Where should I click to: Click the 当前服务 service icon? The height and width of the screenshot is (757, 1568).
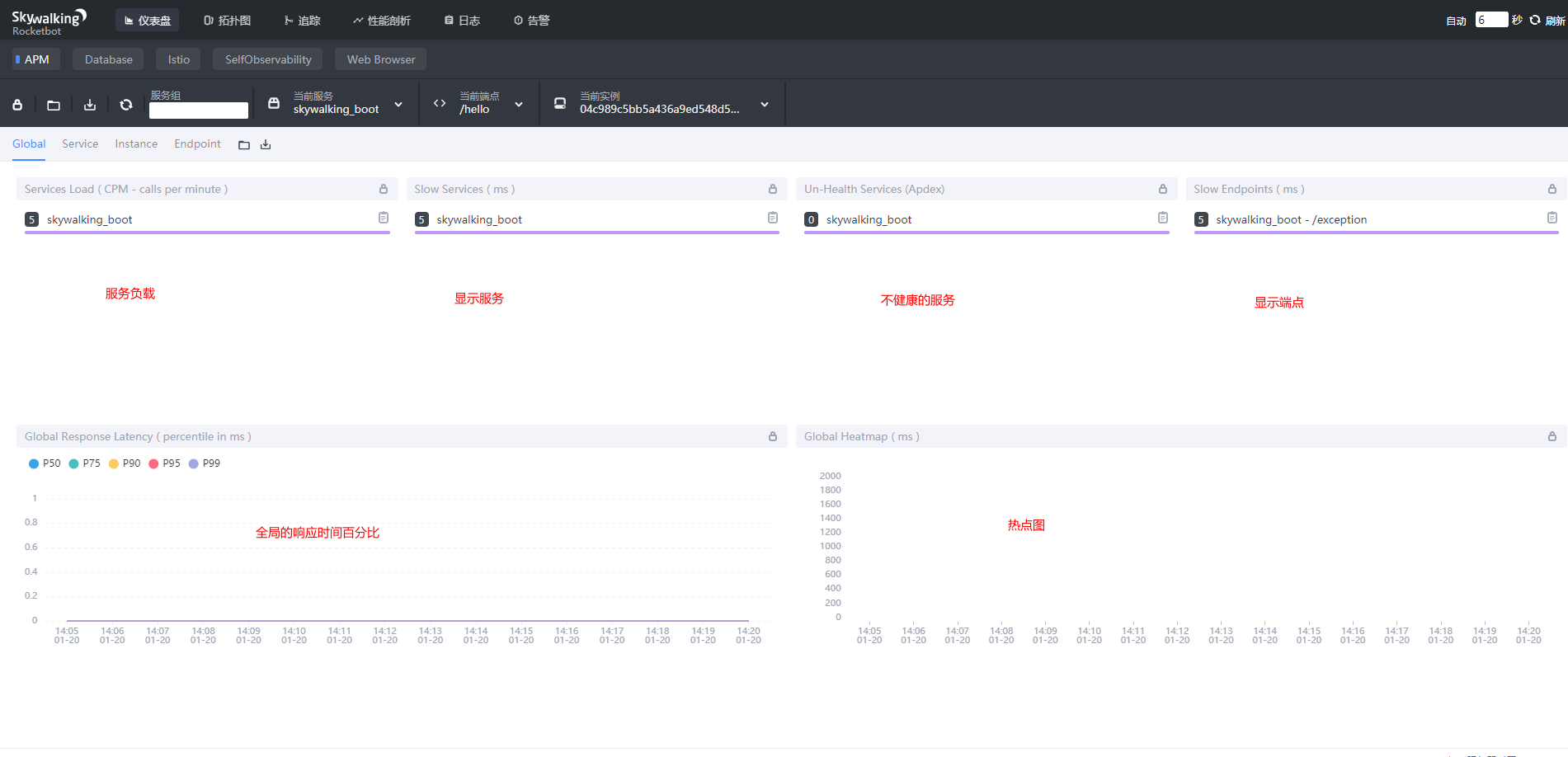[x=274, y=103]
